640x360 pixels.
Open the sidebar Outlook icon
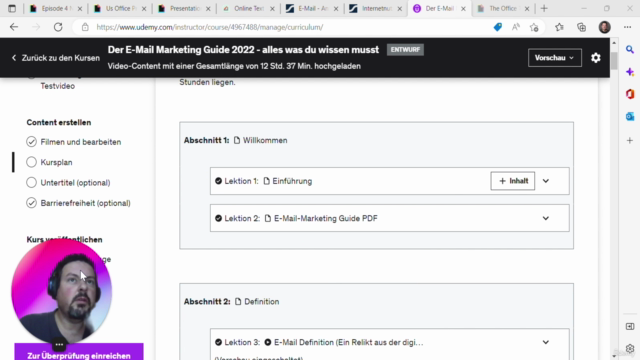[630, 116]
